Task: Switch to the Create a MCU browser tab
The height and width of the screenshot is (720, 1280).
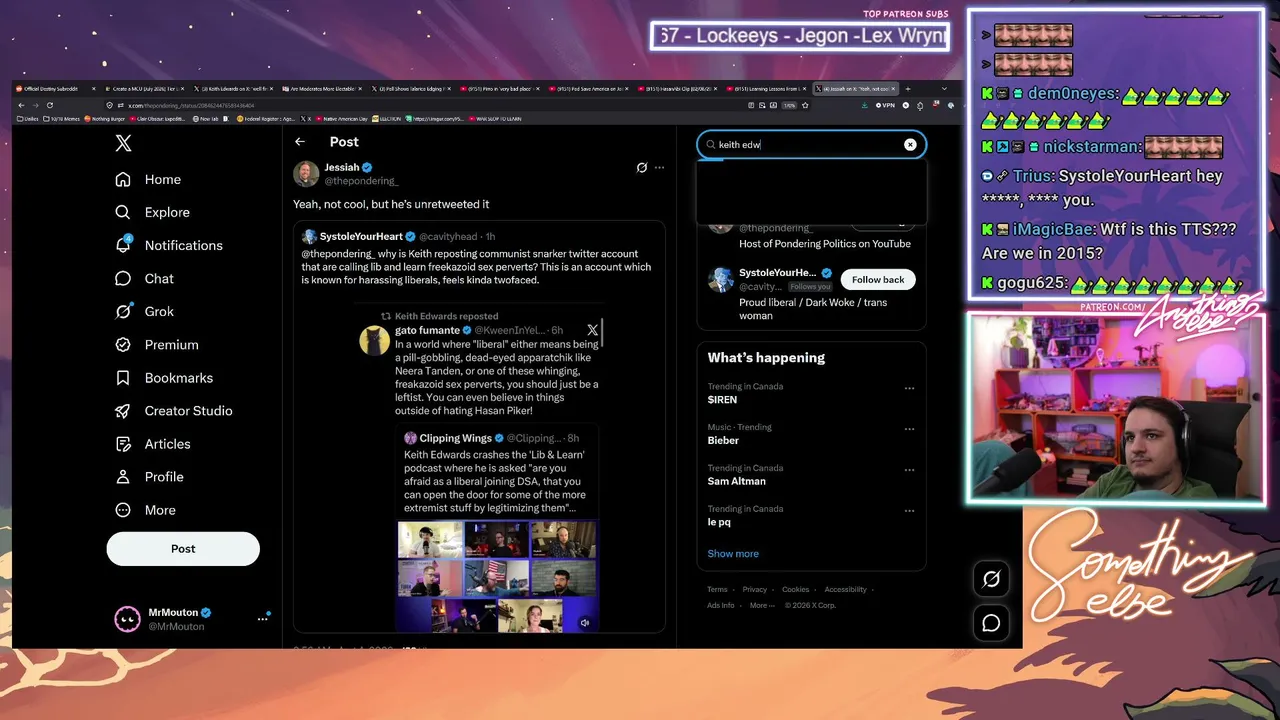Action: click(146, 89)
